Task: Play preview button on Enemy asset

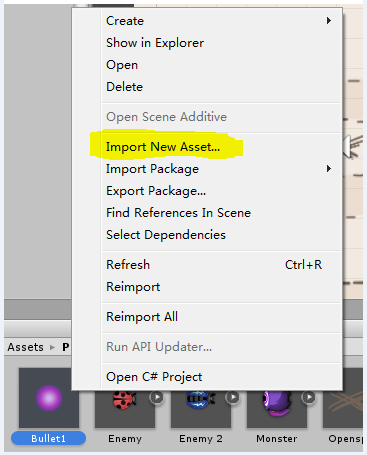Action: coord(157,397)
